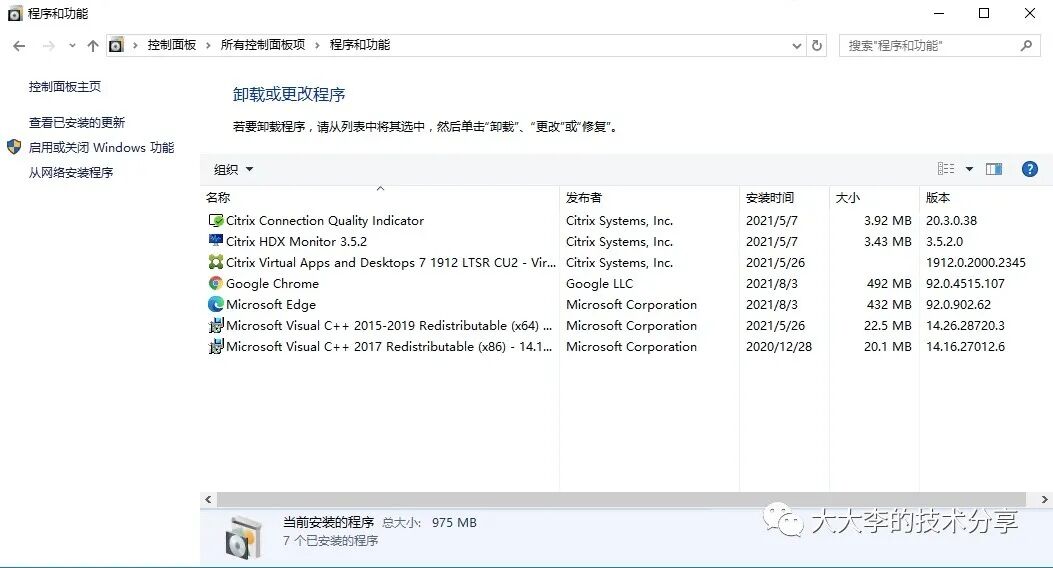Expand the chevron before 控制面板 in breadcrumb
Viewport: 1053px width, 568px height.
coord(135,45)
